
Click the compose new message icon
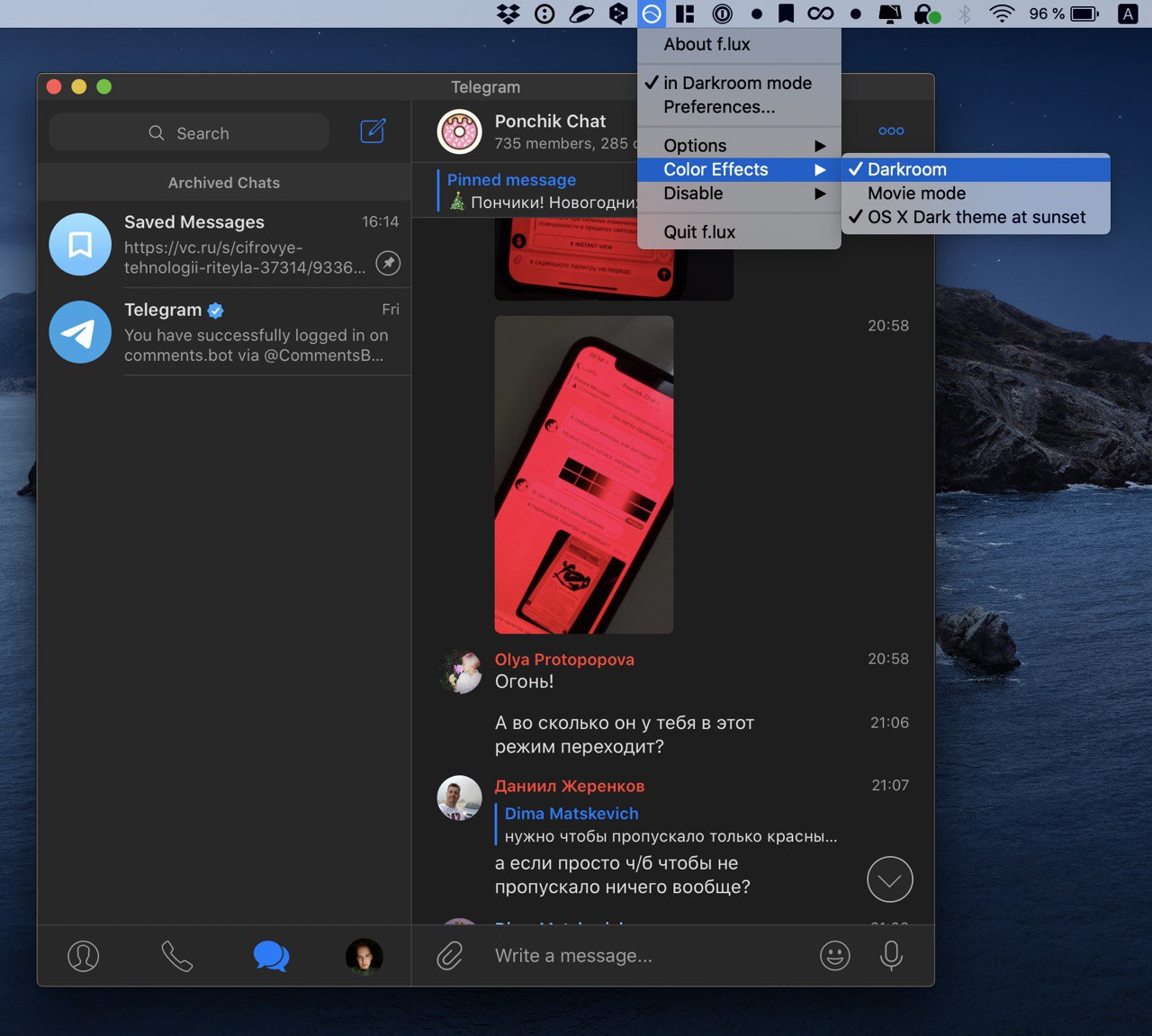373,131
